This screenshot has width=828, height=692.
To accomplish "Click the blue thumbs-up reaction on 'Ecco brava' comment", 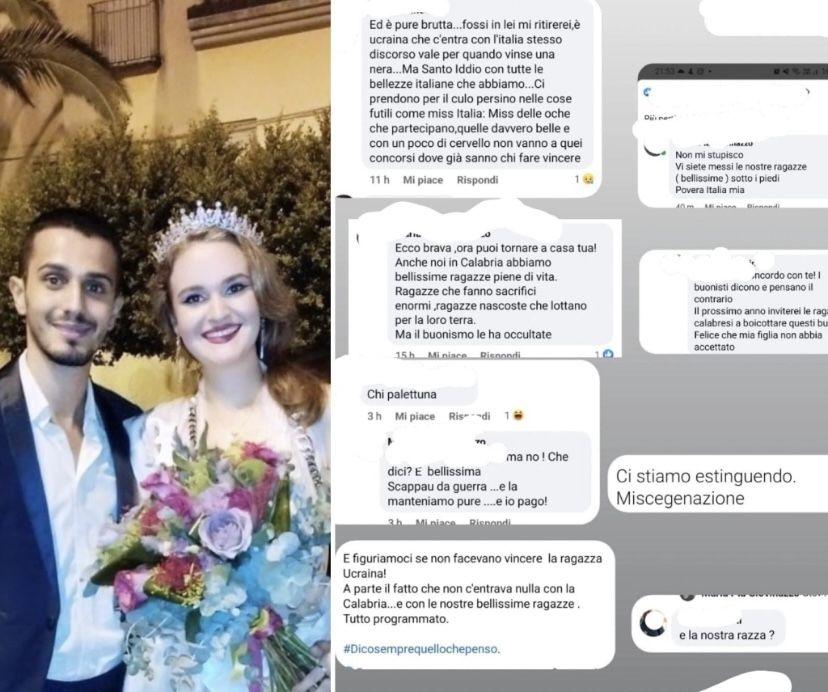I will tap(608, 354).
